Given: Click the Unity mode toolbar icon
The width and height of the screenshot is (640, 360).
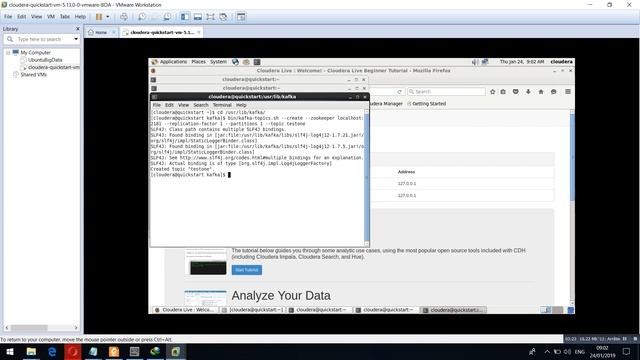Looking at the screenshot, I should 223,17.
